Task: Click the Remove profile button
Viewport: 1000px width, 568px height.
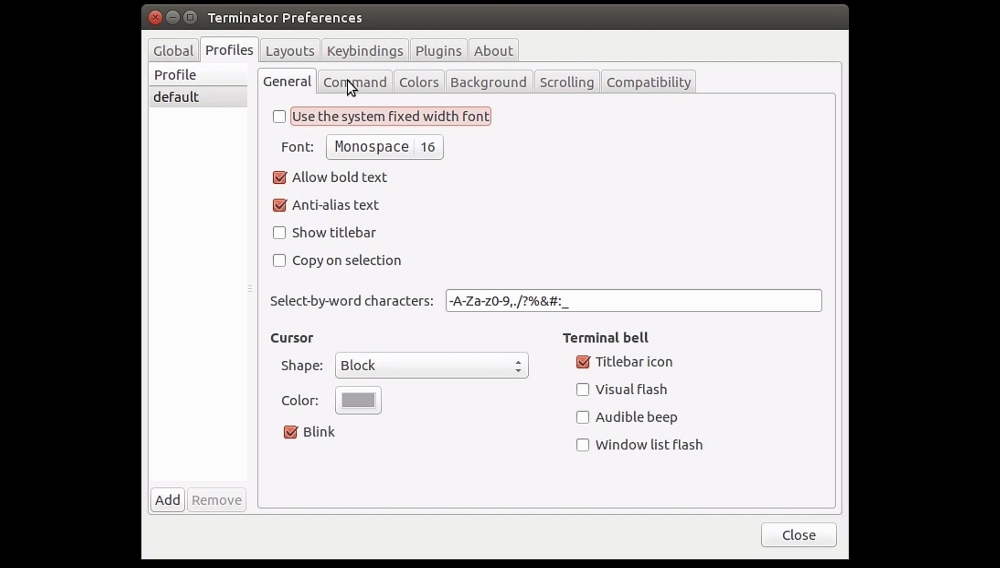Action: [x=217, y=500]
